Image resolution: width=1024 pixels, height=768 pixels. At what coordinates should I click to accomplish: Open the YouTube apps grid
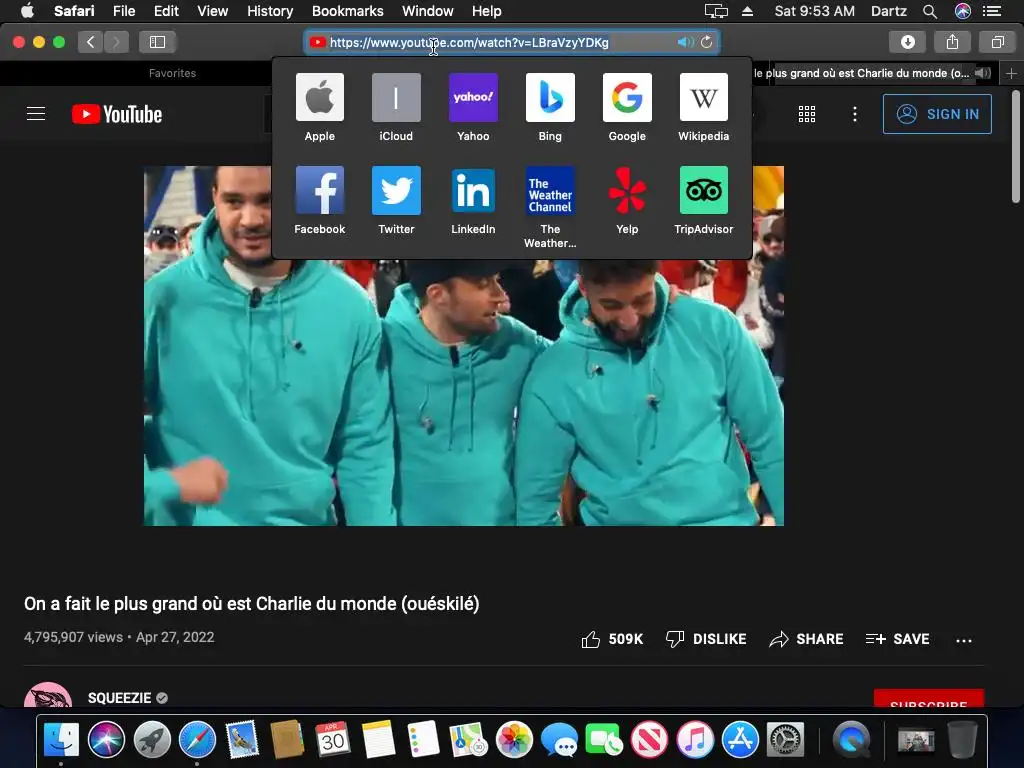pyautogui.click(x=807, y=114)
